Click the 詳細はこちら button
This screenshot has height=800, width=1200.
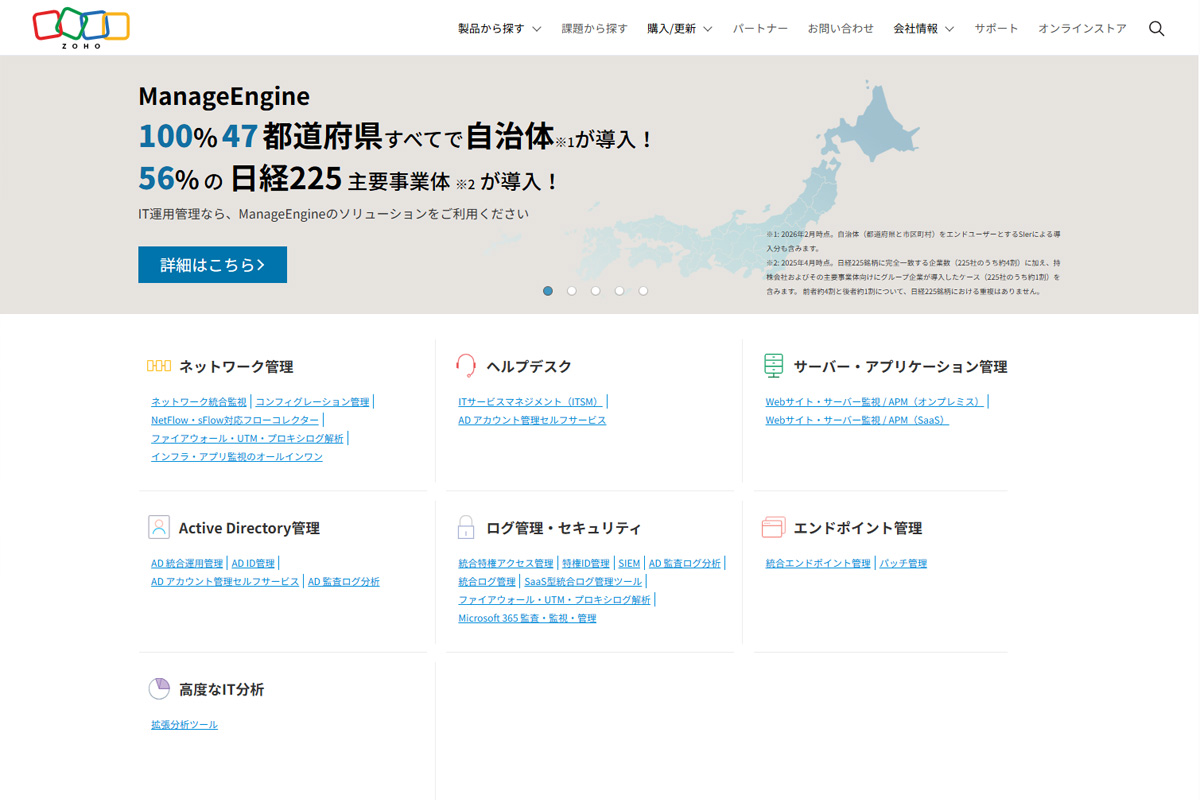212,265
